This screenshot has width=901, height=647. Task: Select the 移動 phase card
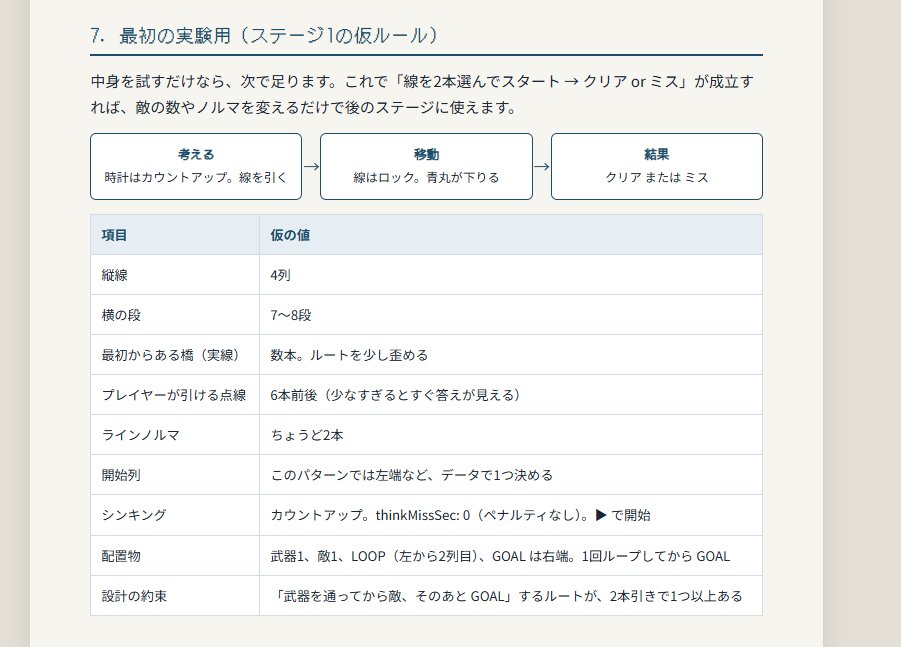[426, 167]
